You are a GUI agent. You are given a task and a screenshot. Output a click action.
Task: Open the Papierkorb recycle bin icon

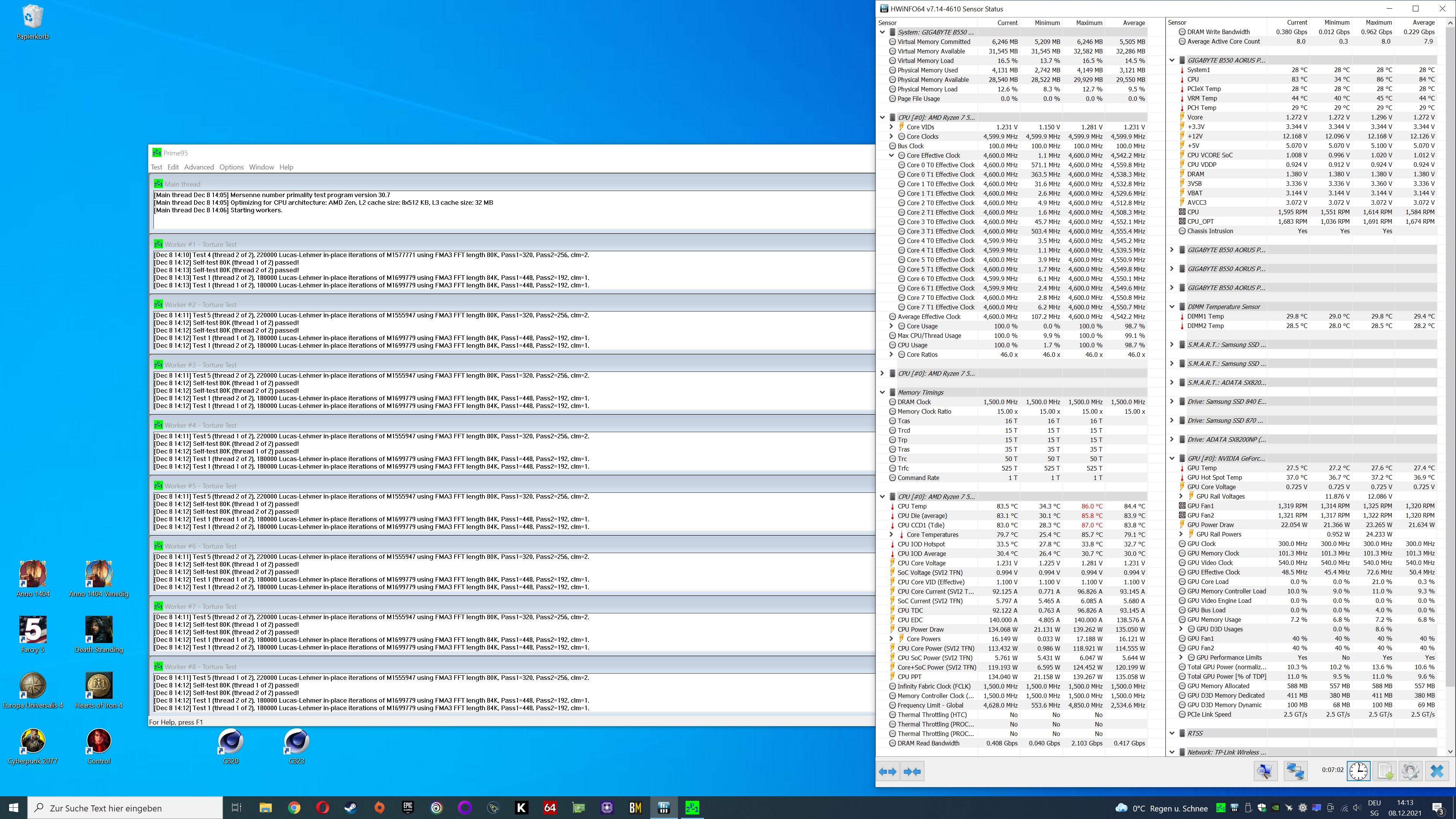coord(32,23)
